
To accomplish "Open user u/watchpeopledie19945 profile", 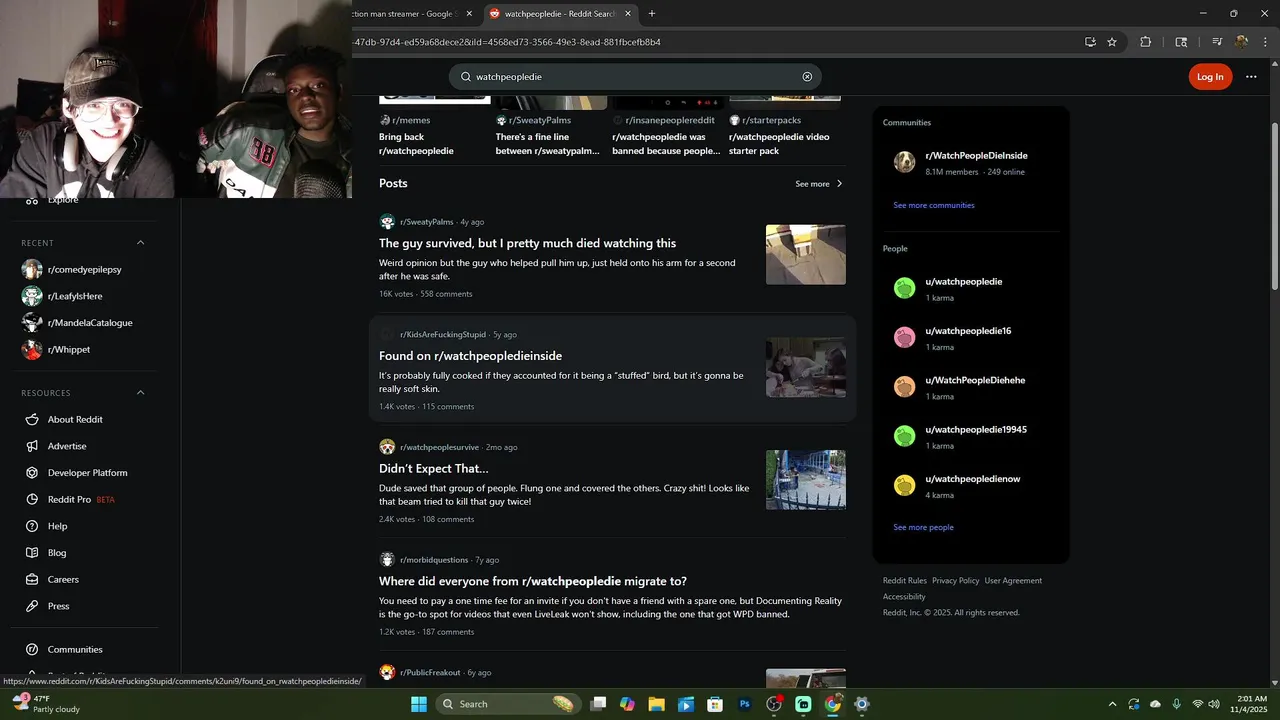I will click(976, 430).
